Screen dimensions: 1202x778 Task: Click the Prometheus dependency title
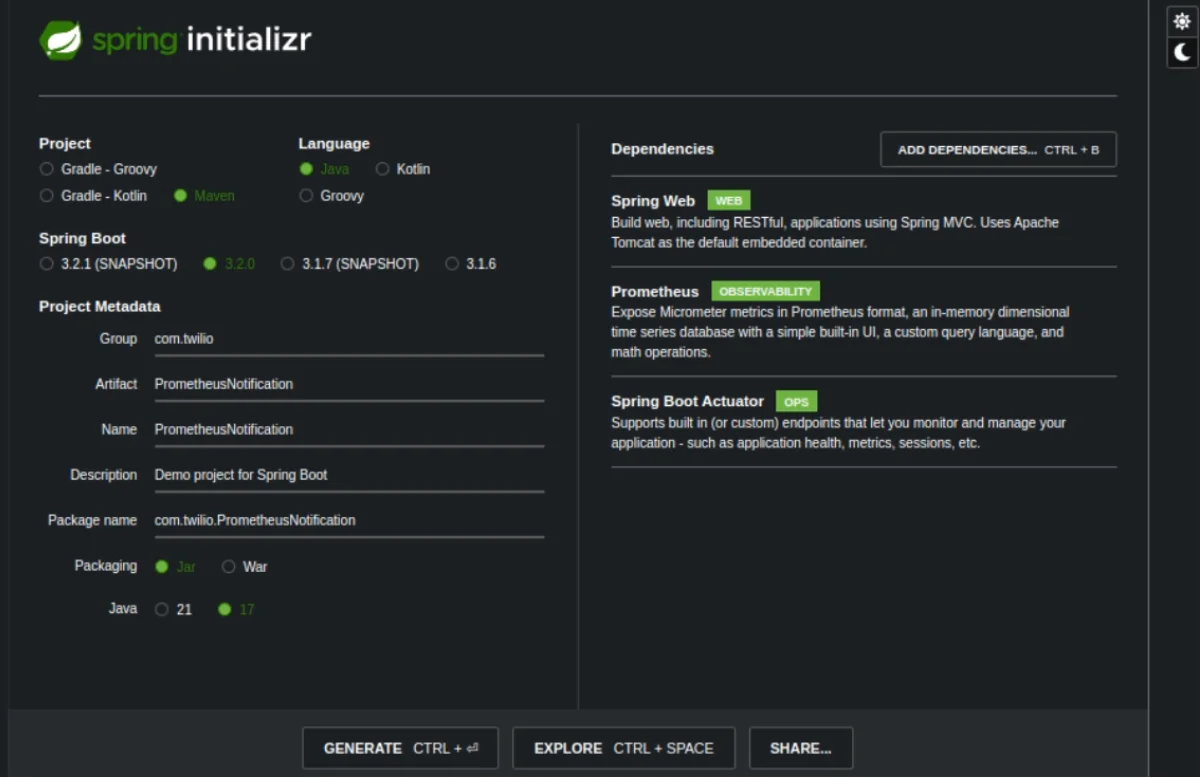pos(655,292)
